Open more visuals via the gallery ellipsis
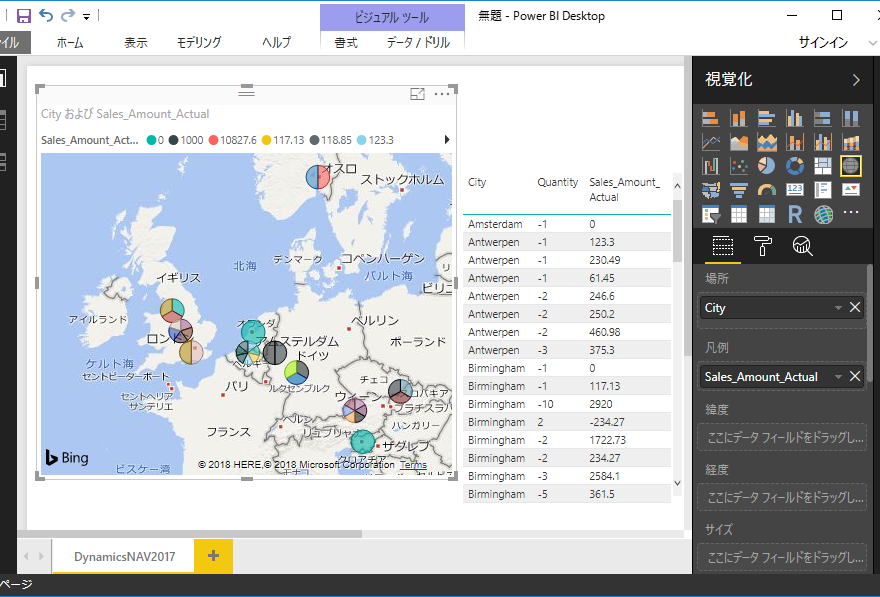The image size is (880, 597). pyautogui.click(x=851, y=212)
